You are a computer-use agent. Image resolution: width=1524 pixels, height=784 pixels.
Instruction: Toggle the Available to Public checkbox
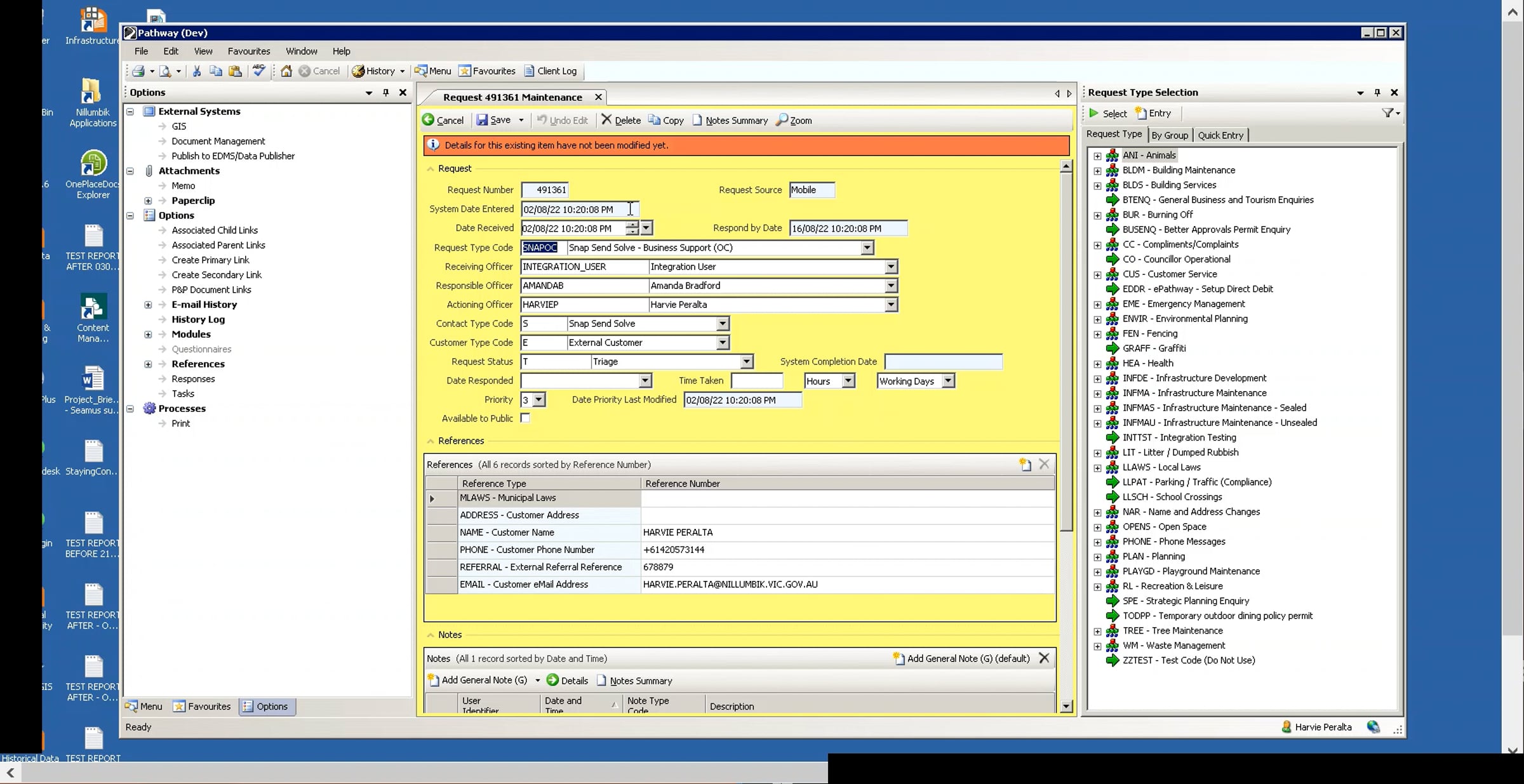click(x=525, y=418)
